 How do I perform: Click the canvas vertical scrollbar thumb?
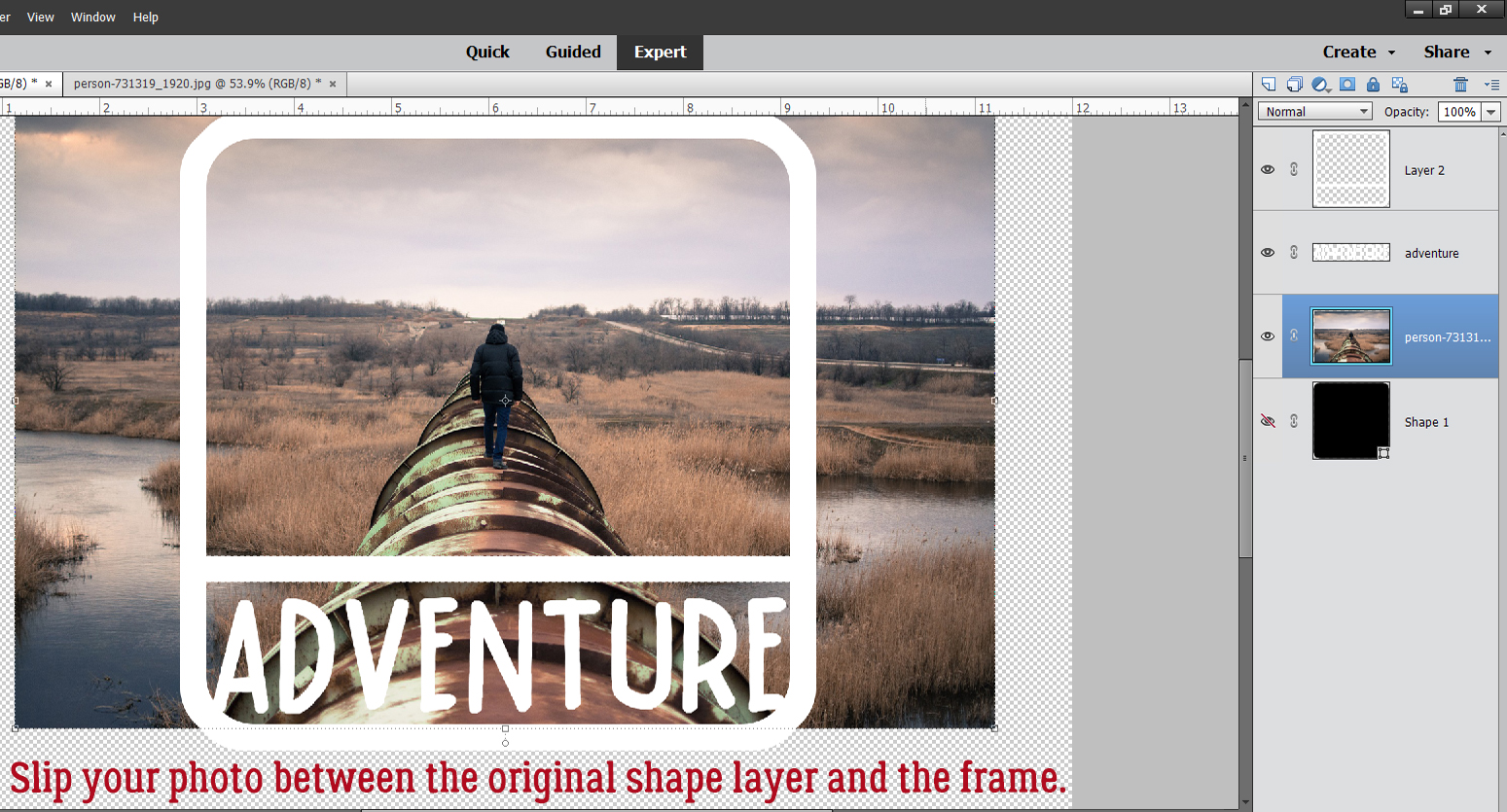click(1245, 458)
